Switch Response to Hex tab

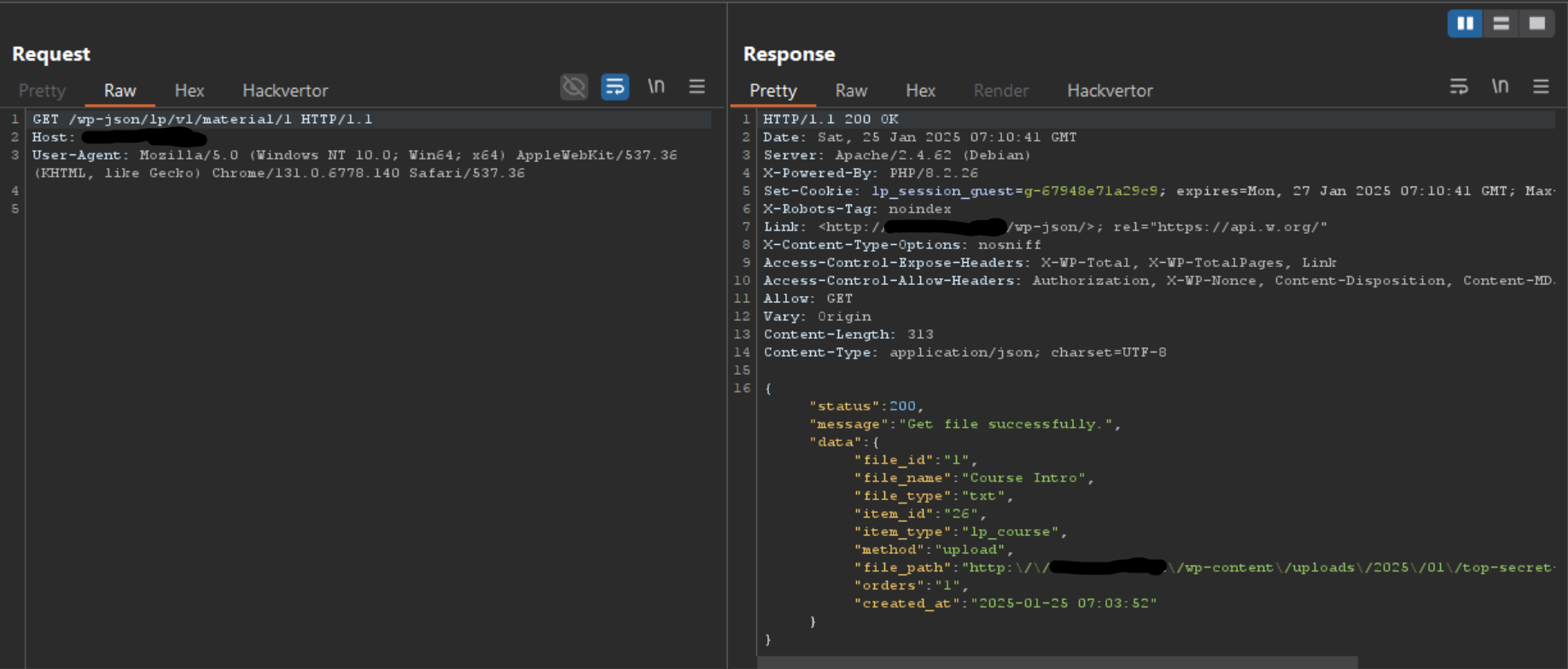tap(920, 90)
